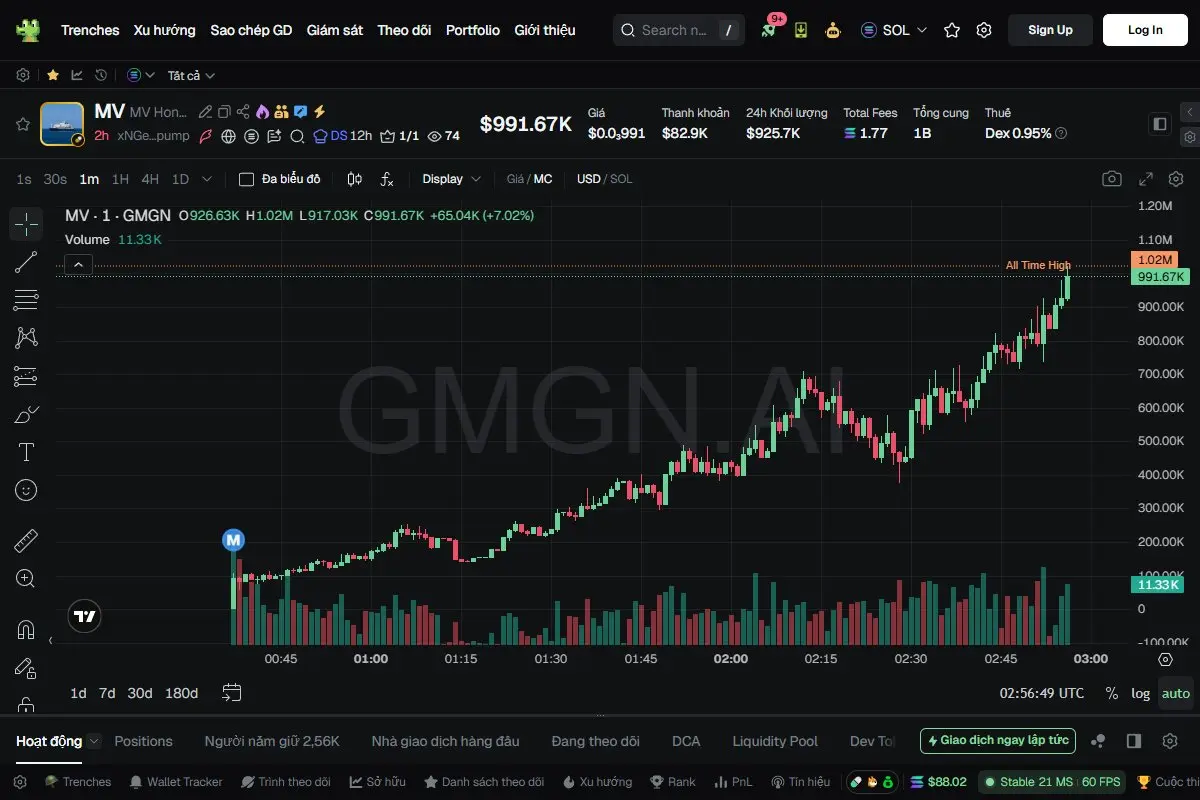Image resolution: width=1200 pixels, height=800 pixels.
Task: Open the Display dropdown
Action: [x=451, y=179]
